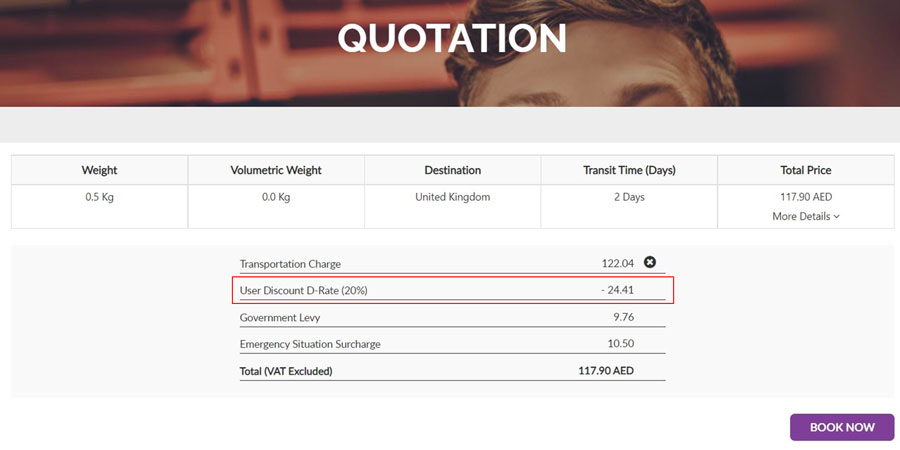Click the QUOTATION page heading
This screenshot has width=900, height=450.
451,39
